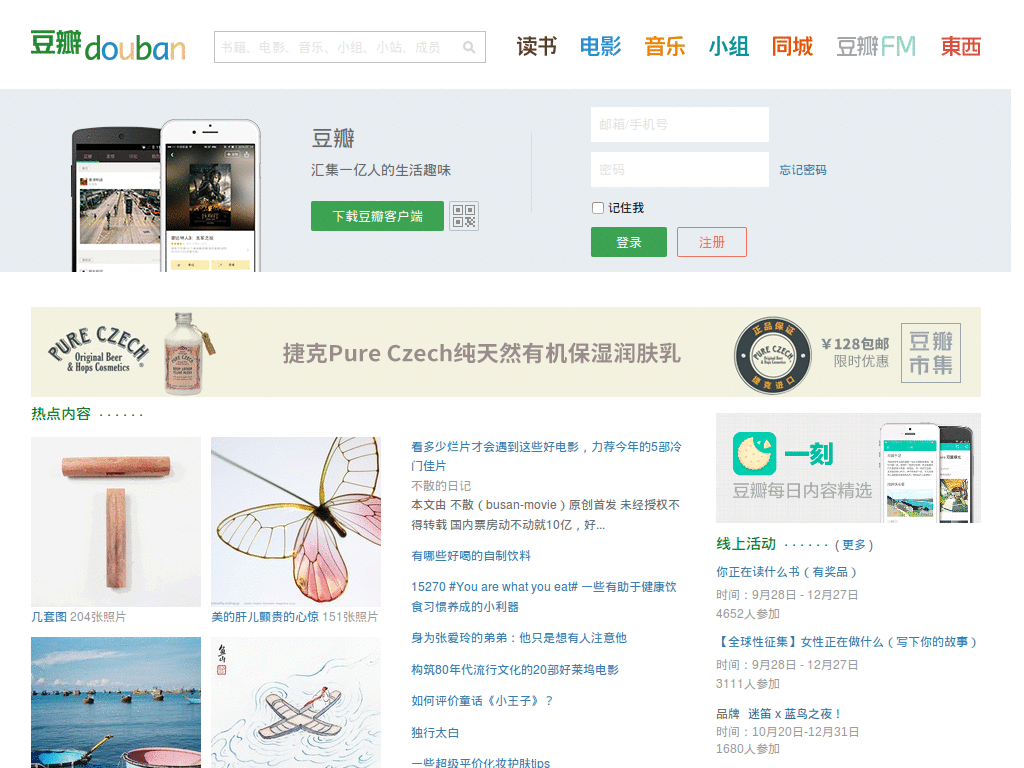Click 更多 next to 线上活动
Image resolution: width=1024 pixels, height=768 pixels.
click(x=854, y=545)
